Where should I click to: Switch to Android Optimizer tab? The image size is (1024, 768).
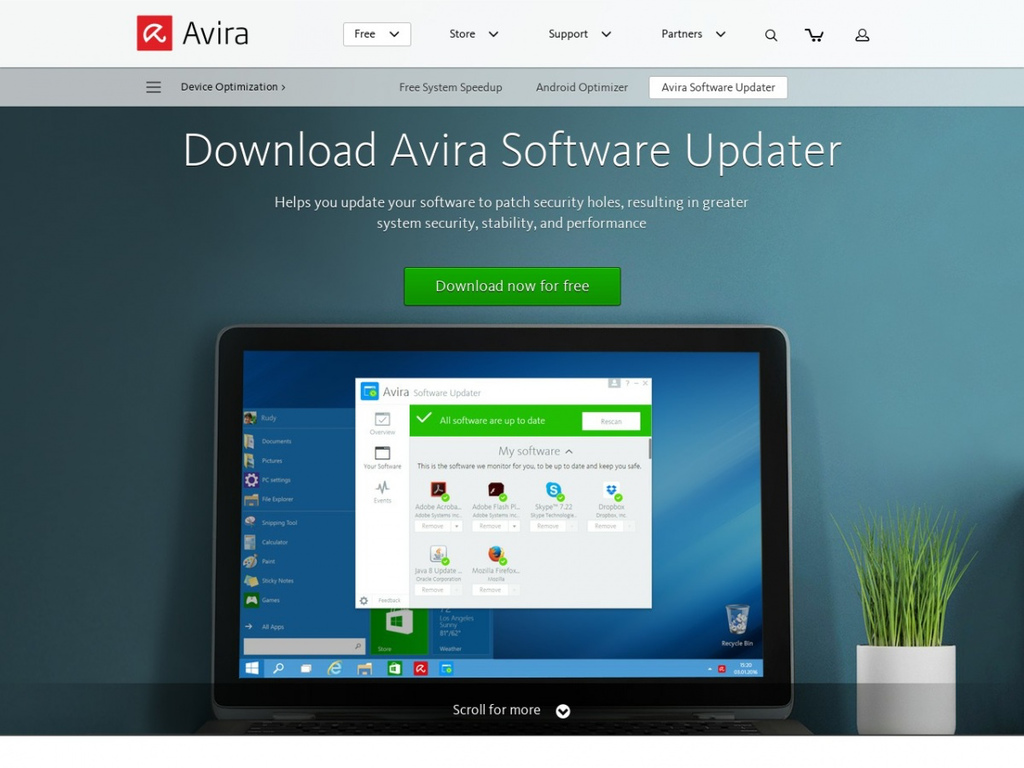click(x=582, y=88)
